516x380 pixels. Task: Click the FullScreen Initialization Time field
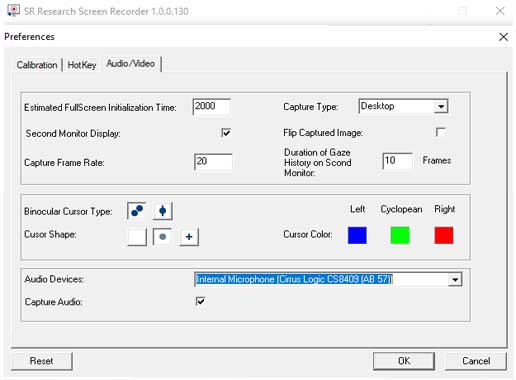pos(212,106)
